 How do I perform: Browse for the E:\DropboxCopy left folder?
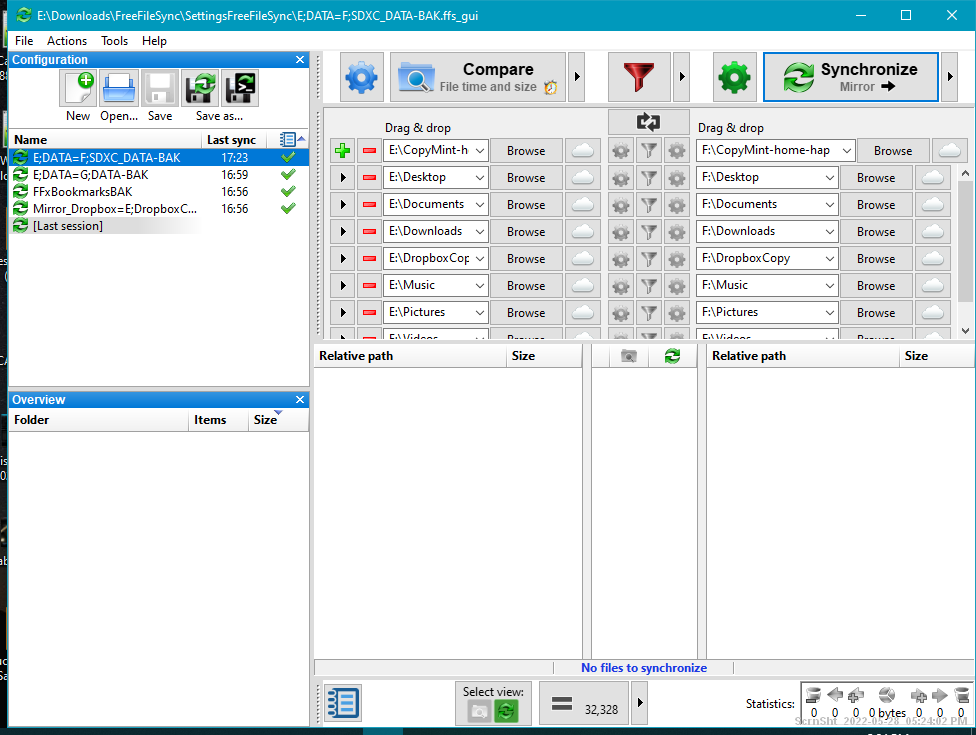[526, 259]
